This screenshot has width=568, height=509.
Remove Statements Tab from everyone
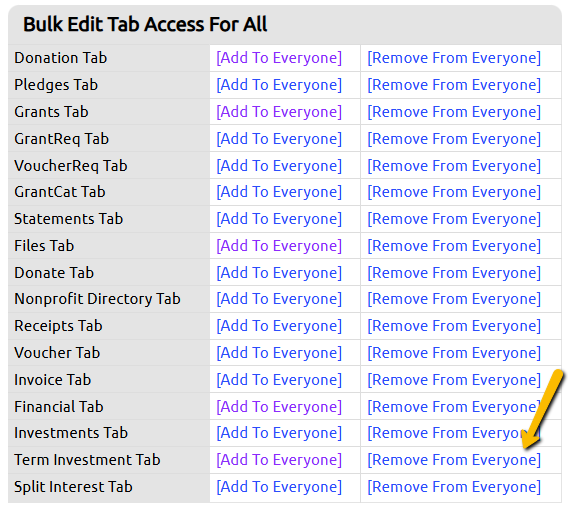click(x=454, y=219)
